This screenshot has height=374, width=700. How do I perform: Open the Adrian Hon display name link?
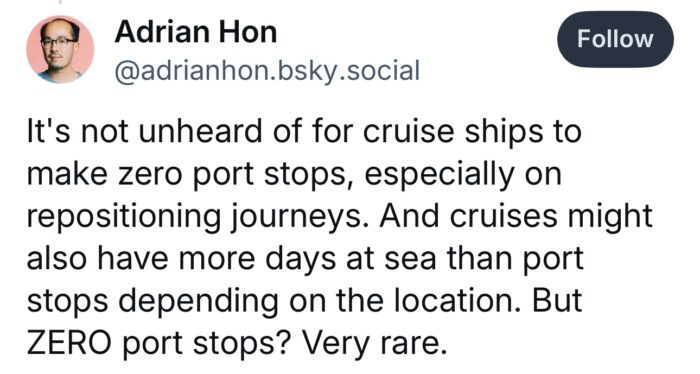tap(196, 32)
